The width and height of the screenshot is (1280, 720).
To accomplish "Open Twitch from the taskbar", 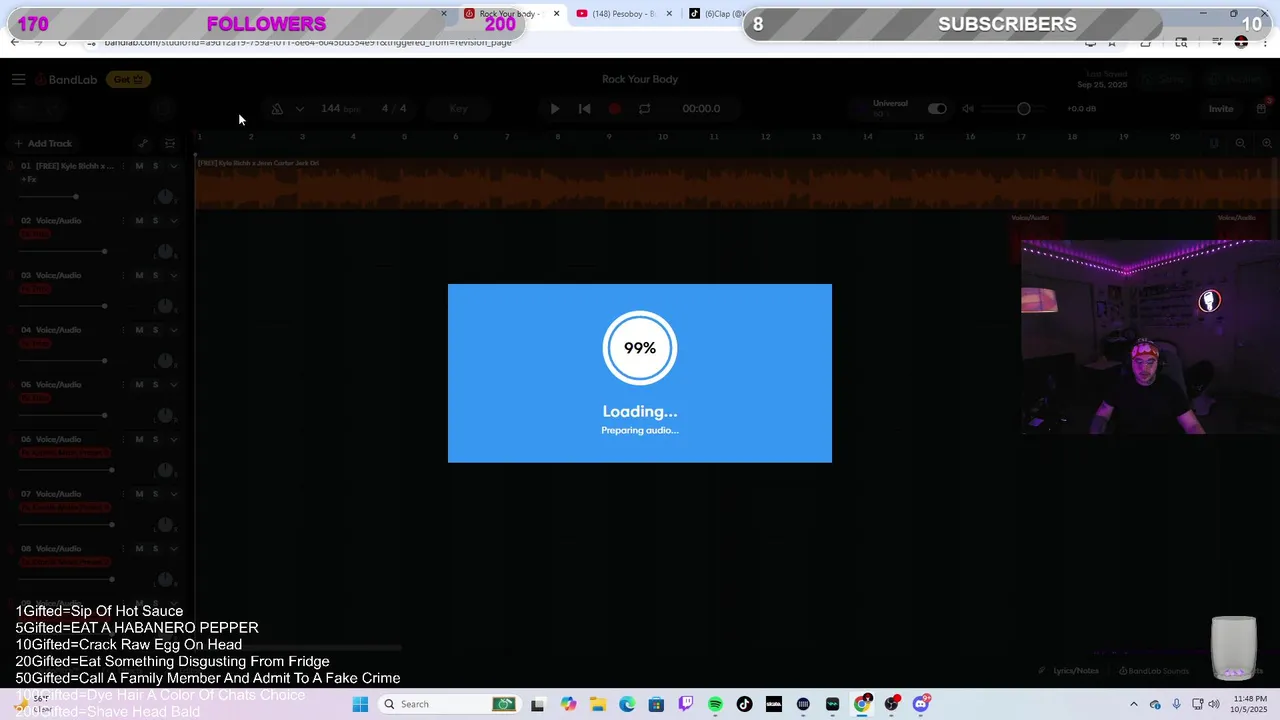I will 686,704.
